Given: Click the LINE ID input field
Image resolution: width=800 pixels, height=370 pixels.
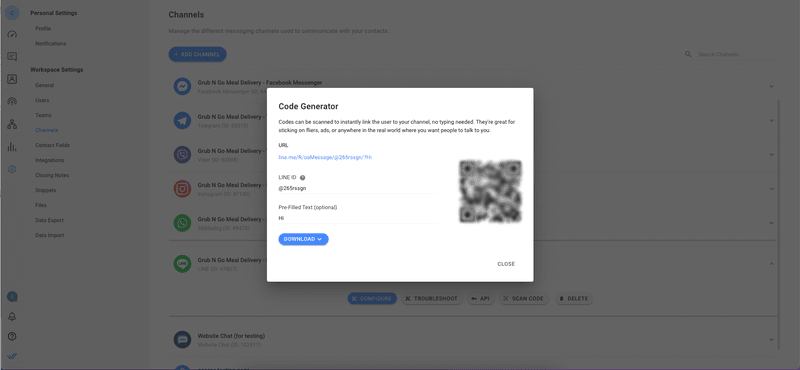Looking at the screenshot, I should [x=357, y=188].
